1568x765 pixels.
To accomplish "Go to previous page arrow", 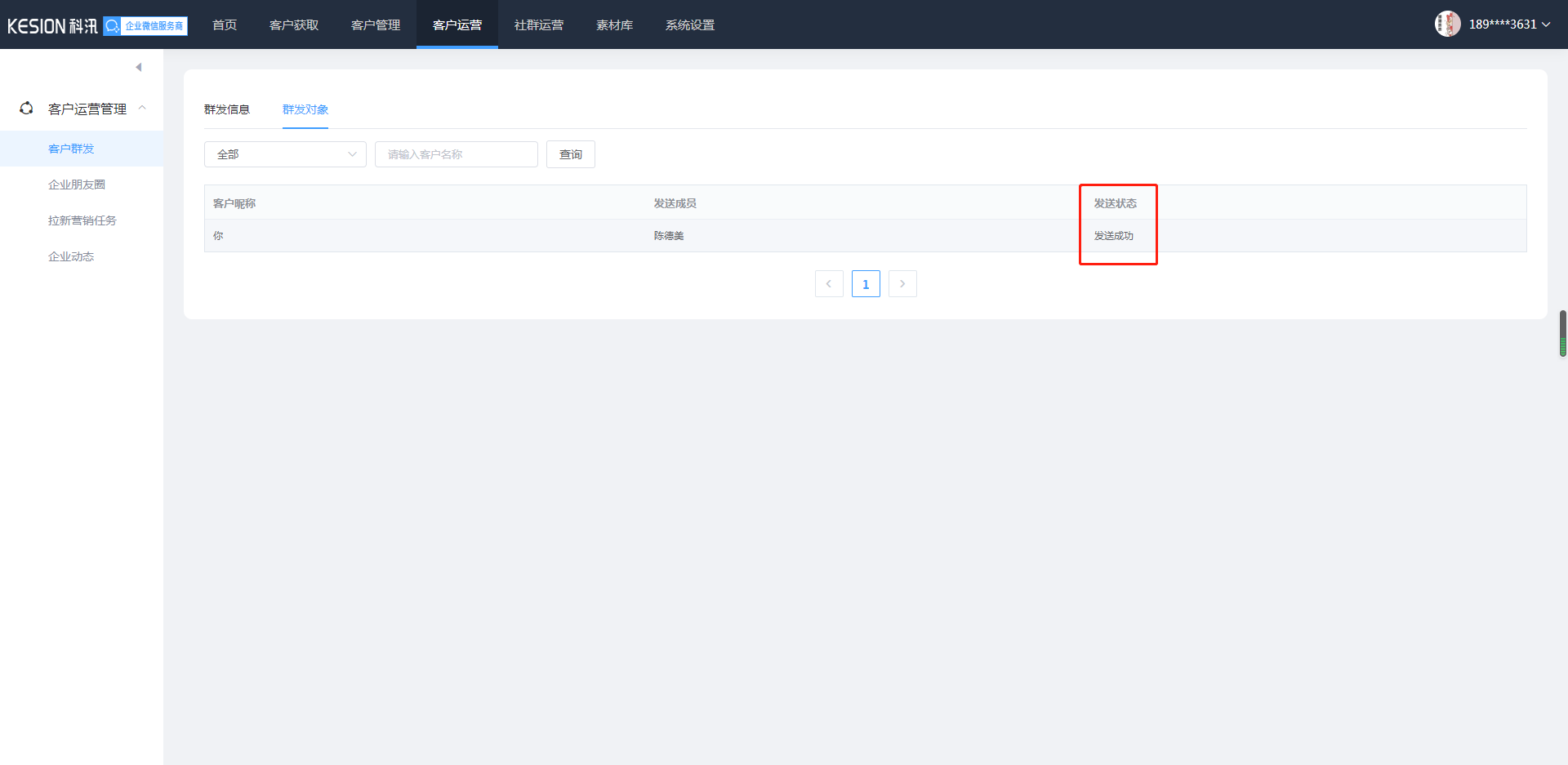I will pyautogui.click(x=829, y=284).
